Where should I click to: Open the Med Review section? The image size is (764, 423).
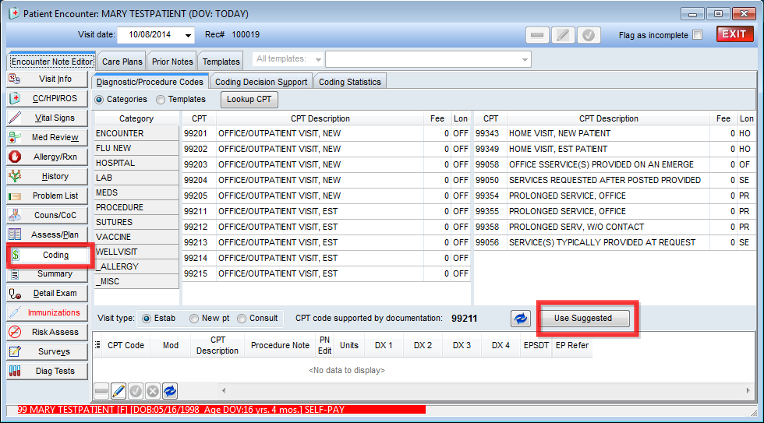coord(47,137)
